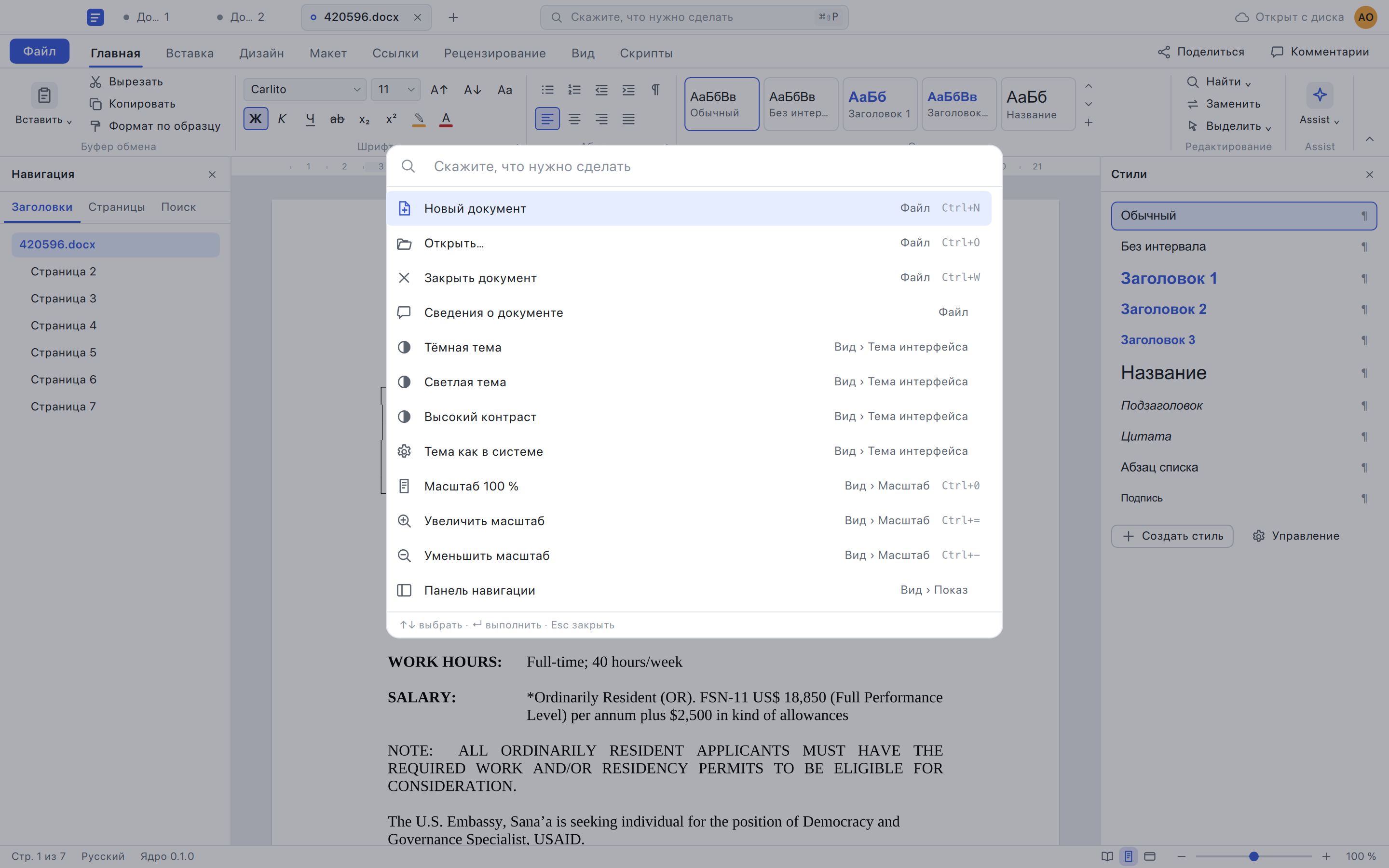
Task: Adjust the zoom slider handle
Action: (x=1254, y=856)
